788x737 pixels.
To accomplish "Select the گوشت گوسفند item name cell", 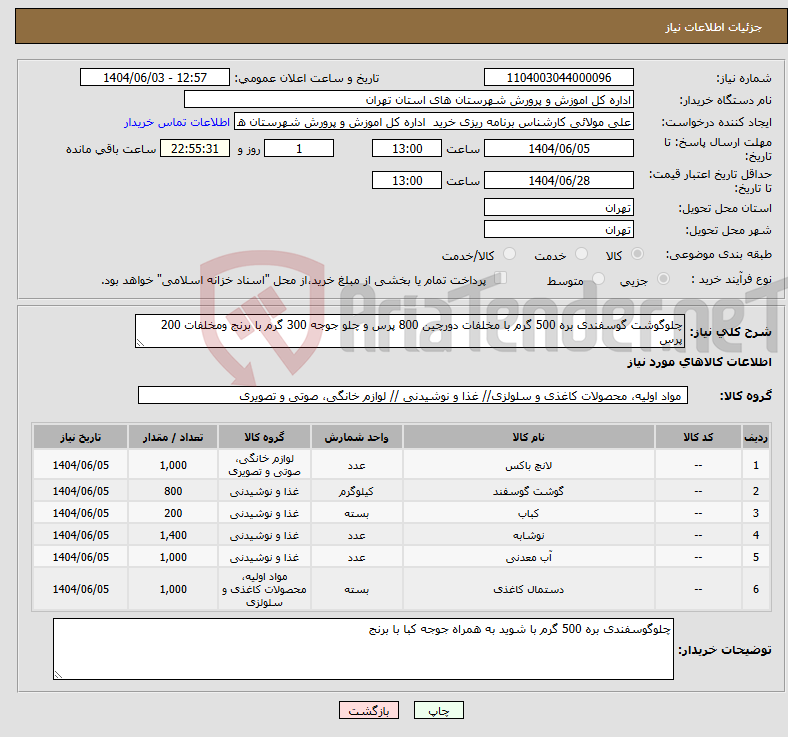I will [529, 491].
